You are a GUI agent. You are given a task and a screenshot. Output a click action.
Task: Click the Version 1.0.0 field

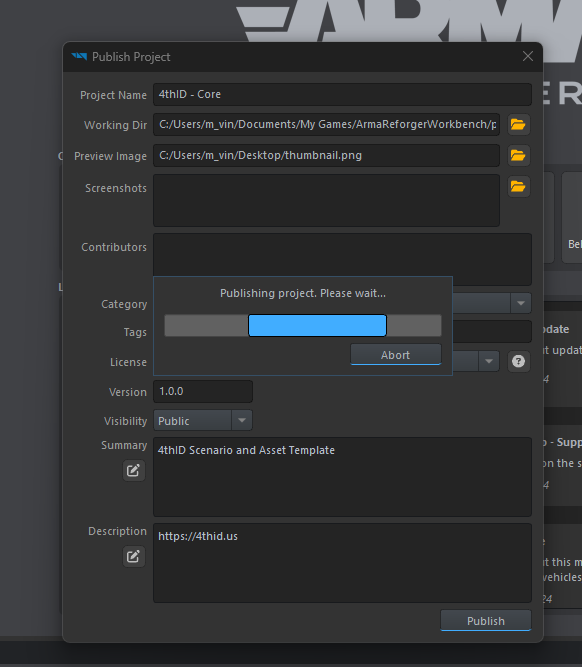click(203, 391)
